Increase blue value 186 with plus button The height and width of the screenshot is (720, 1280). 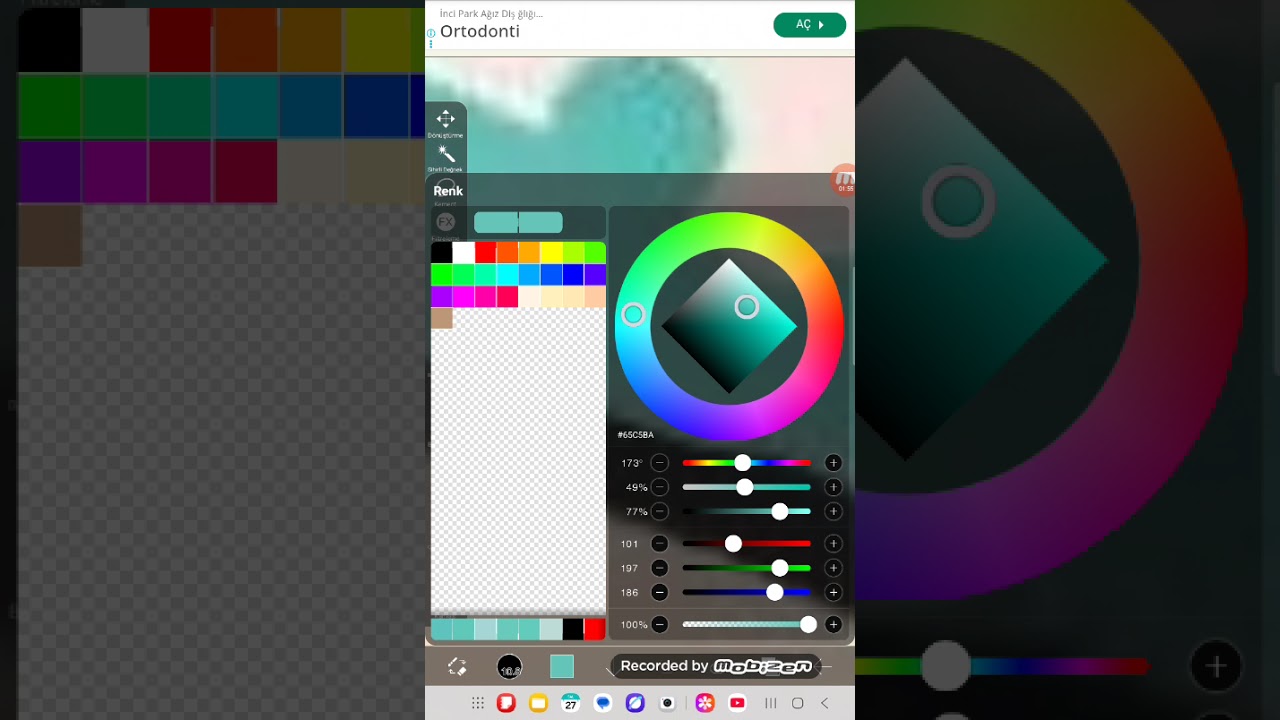click(833, 592)
